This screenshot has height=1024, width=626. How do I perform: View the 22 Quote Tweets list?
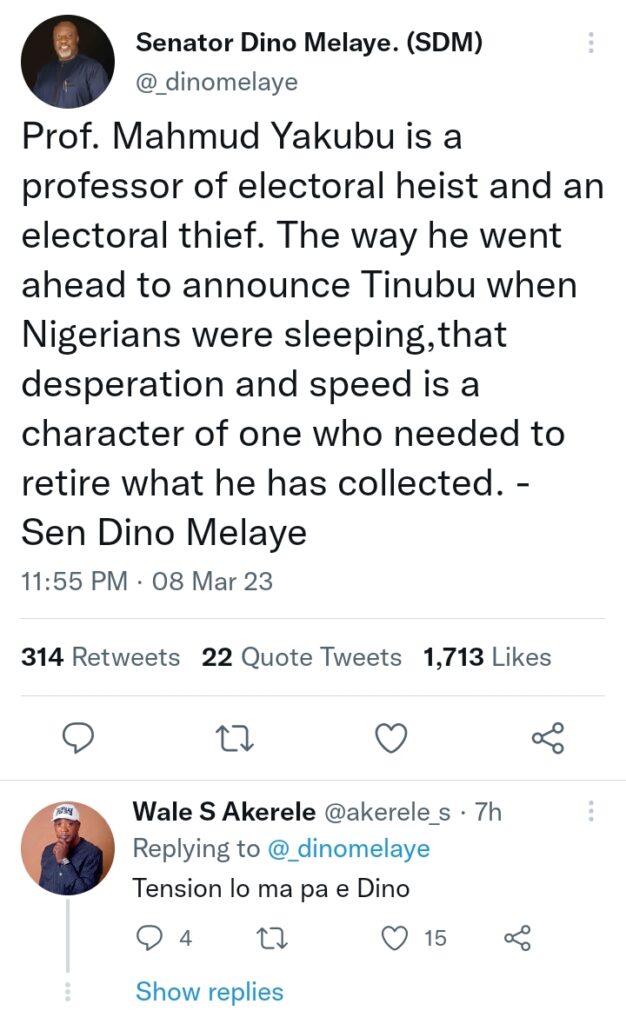point(301,657)
